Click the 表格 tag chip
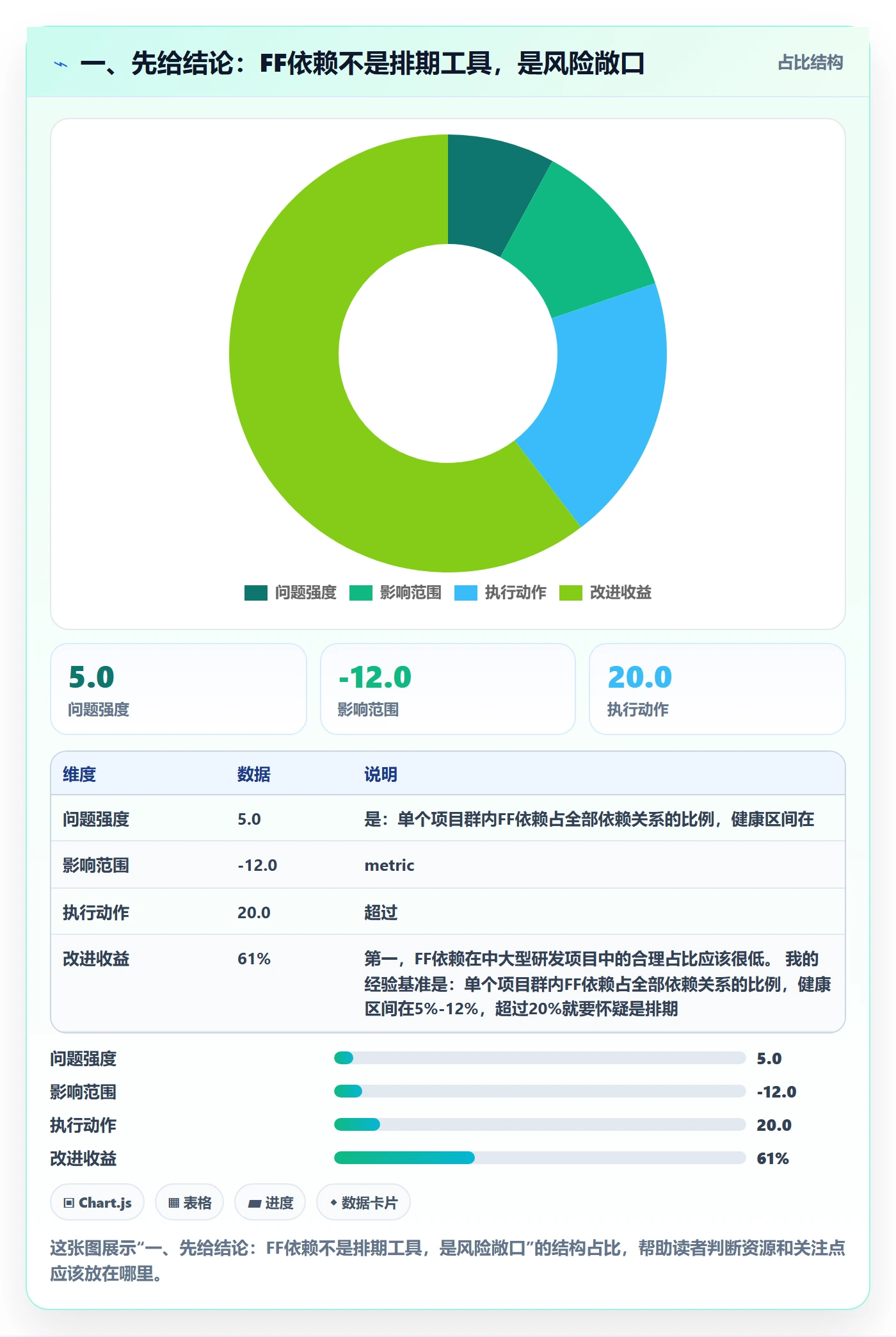Screen dimensions: 896x1337 click(x=189, y=1203)
